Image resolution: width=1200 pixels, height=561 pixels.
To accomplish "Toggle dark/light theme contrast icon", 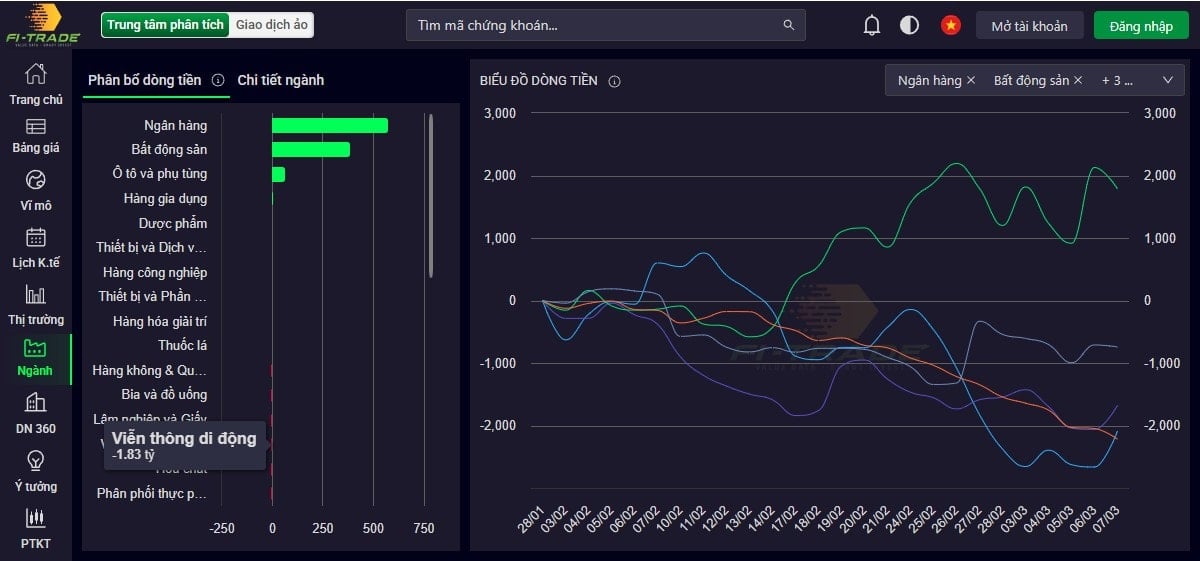I will click(909, 26).
